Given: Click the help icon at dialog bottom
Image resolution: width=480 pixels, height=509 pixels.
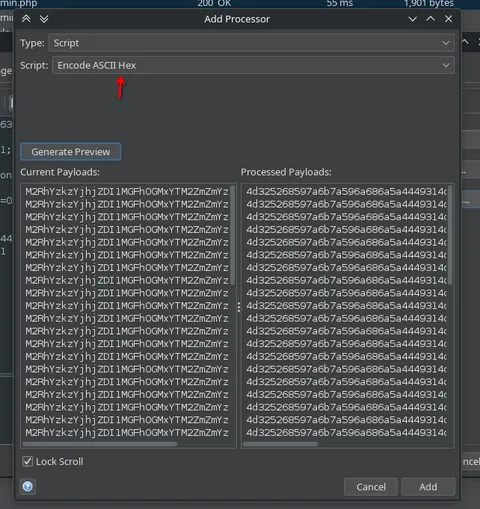Looking at the screenshot, I should [x=28, y=487].
